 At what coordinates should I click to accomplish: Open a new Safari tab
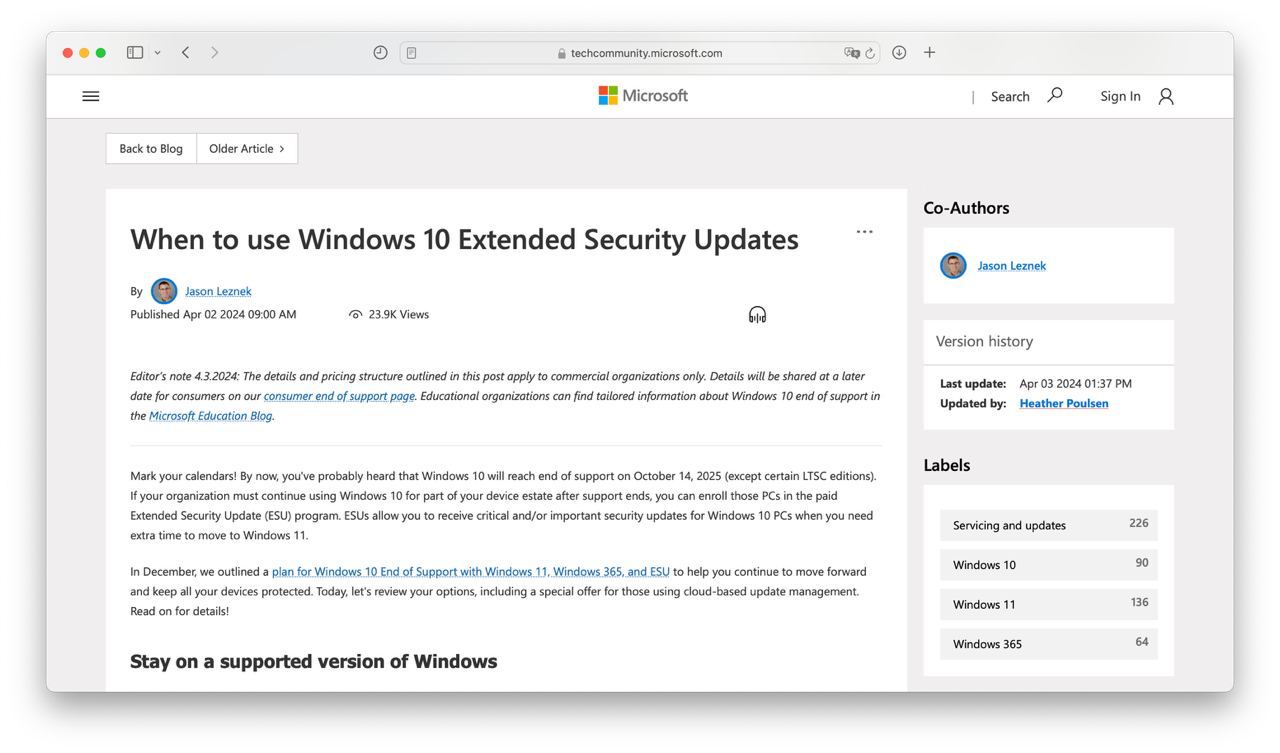click(929, 53)
